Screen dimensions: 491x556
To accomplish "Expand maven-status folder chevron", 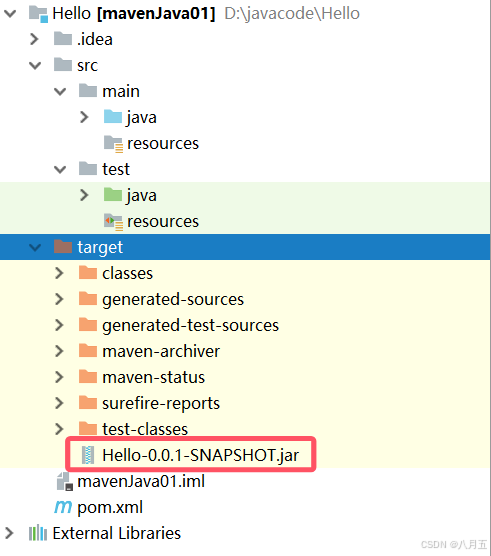I will (59, 377).
